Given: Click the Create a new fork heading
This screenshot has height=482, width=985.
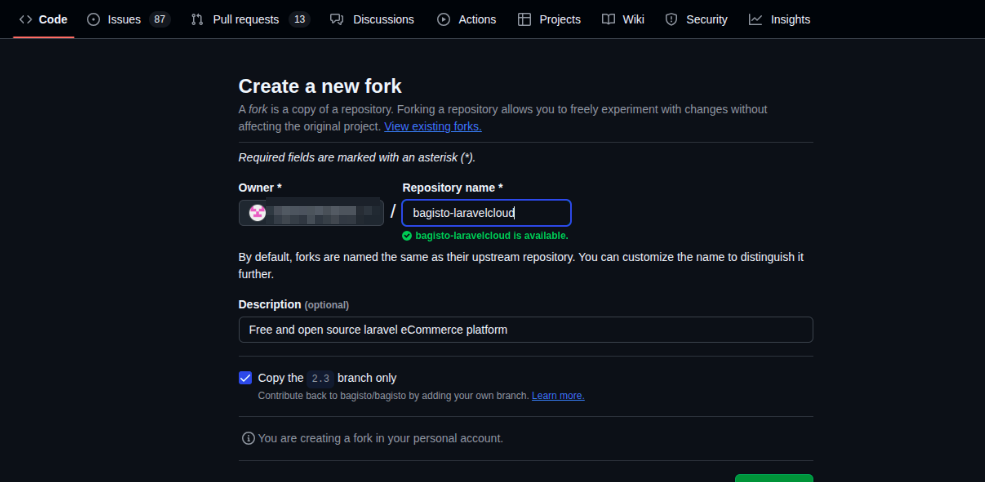Looking at the screenshot, I should [x=320, y=86].
